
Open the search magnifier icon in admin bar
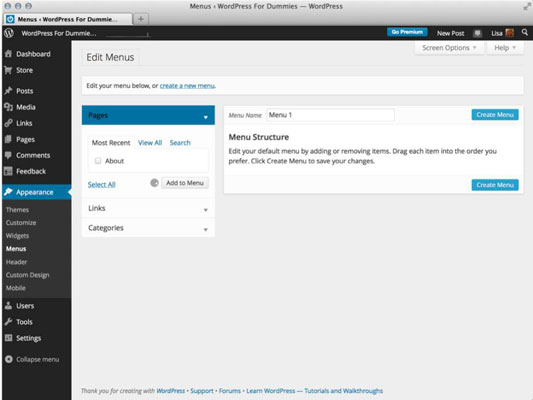coord(525,32)
